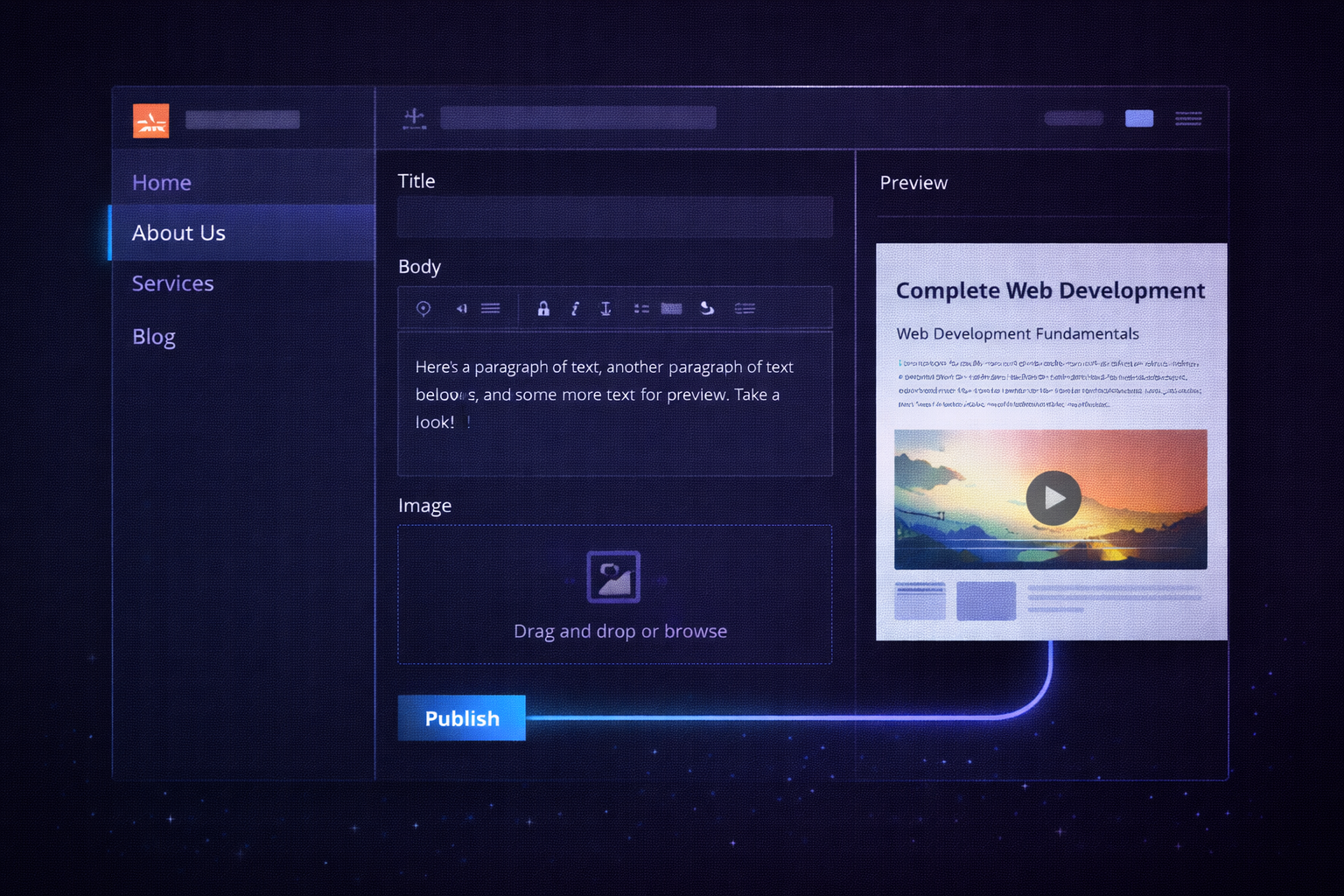Click the crosshair move icon beside the search bar
Image resolution: width=1344 pixels, height=896 pixels.
click(x=415, y=117)
